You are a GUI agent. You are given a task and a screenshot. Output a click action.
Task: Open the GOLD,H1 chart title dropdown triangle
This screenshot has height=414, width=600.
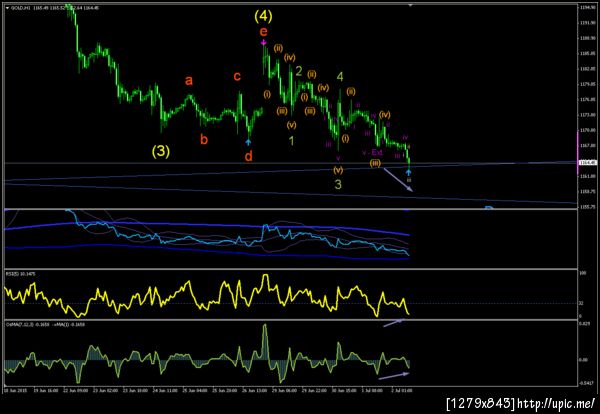point(7,8)
